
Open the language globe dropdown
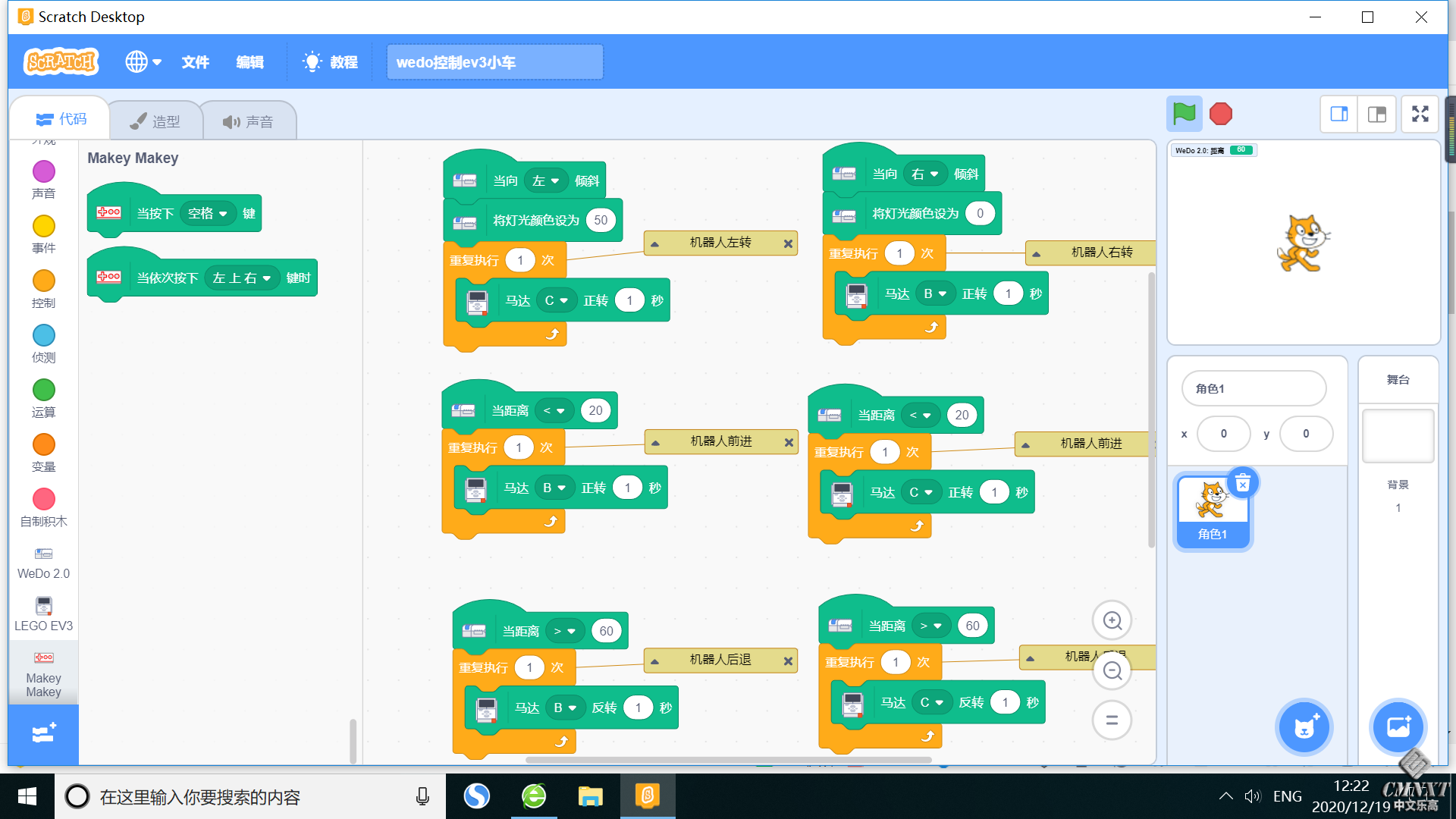[143, 61]
